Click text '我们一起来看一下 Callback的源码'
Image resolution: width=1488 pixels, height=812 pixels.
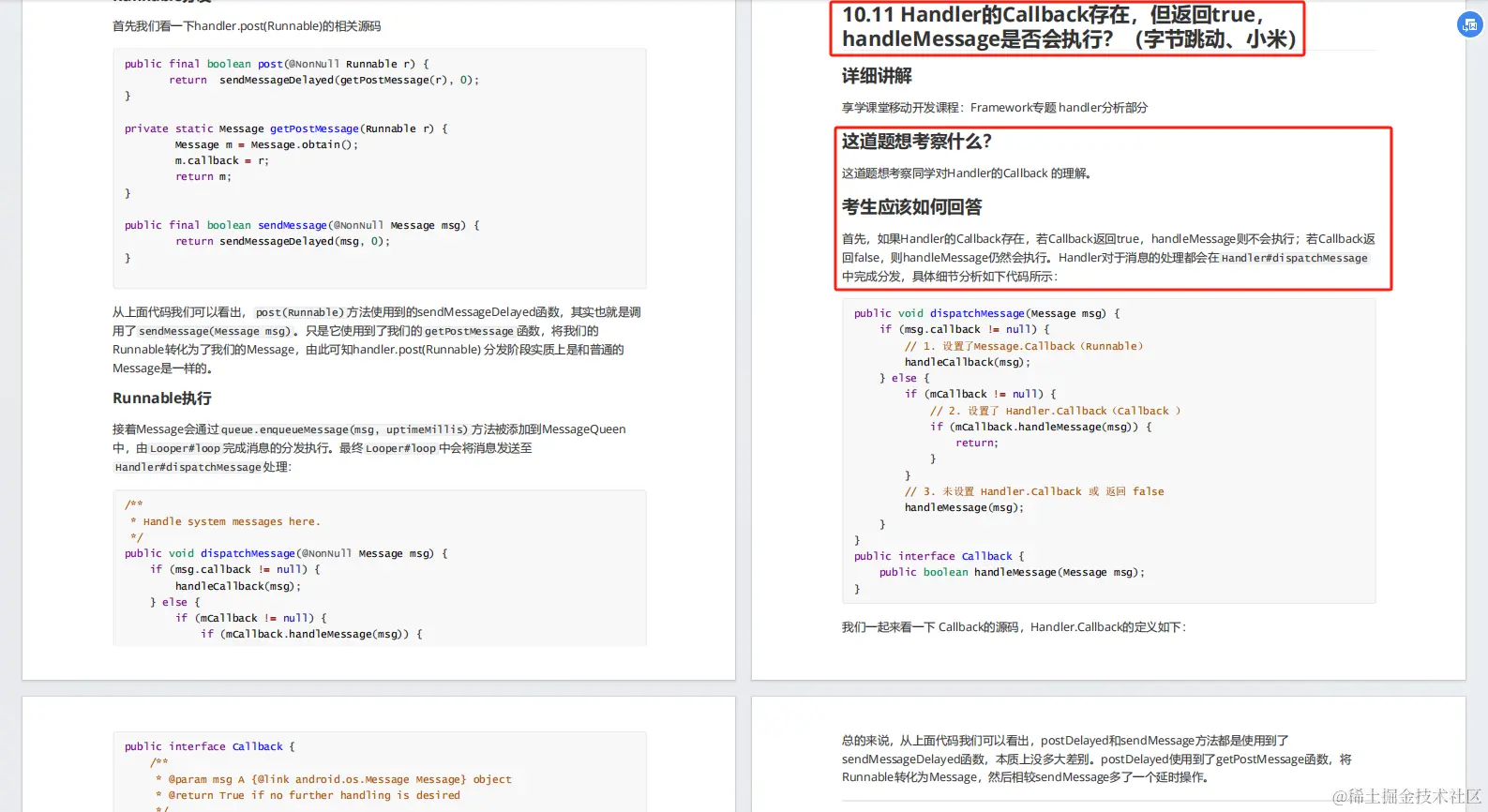[931, 627]
